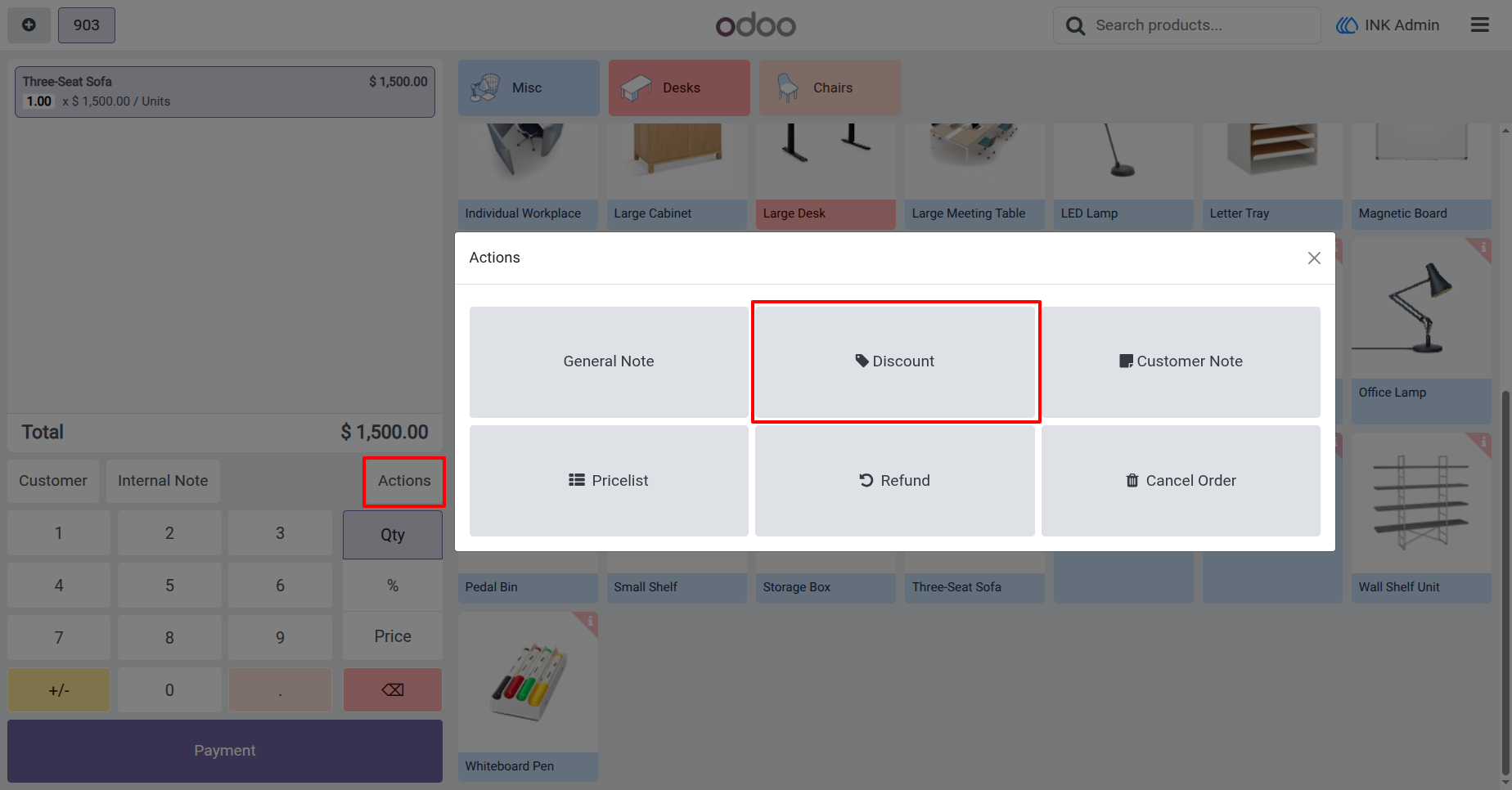Open the INK Admin user menu
The height and width of the screenshot is (790, 1512).
1388,25
